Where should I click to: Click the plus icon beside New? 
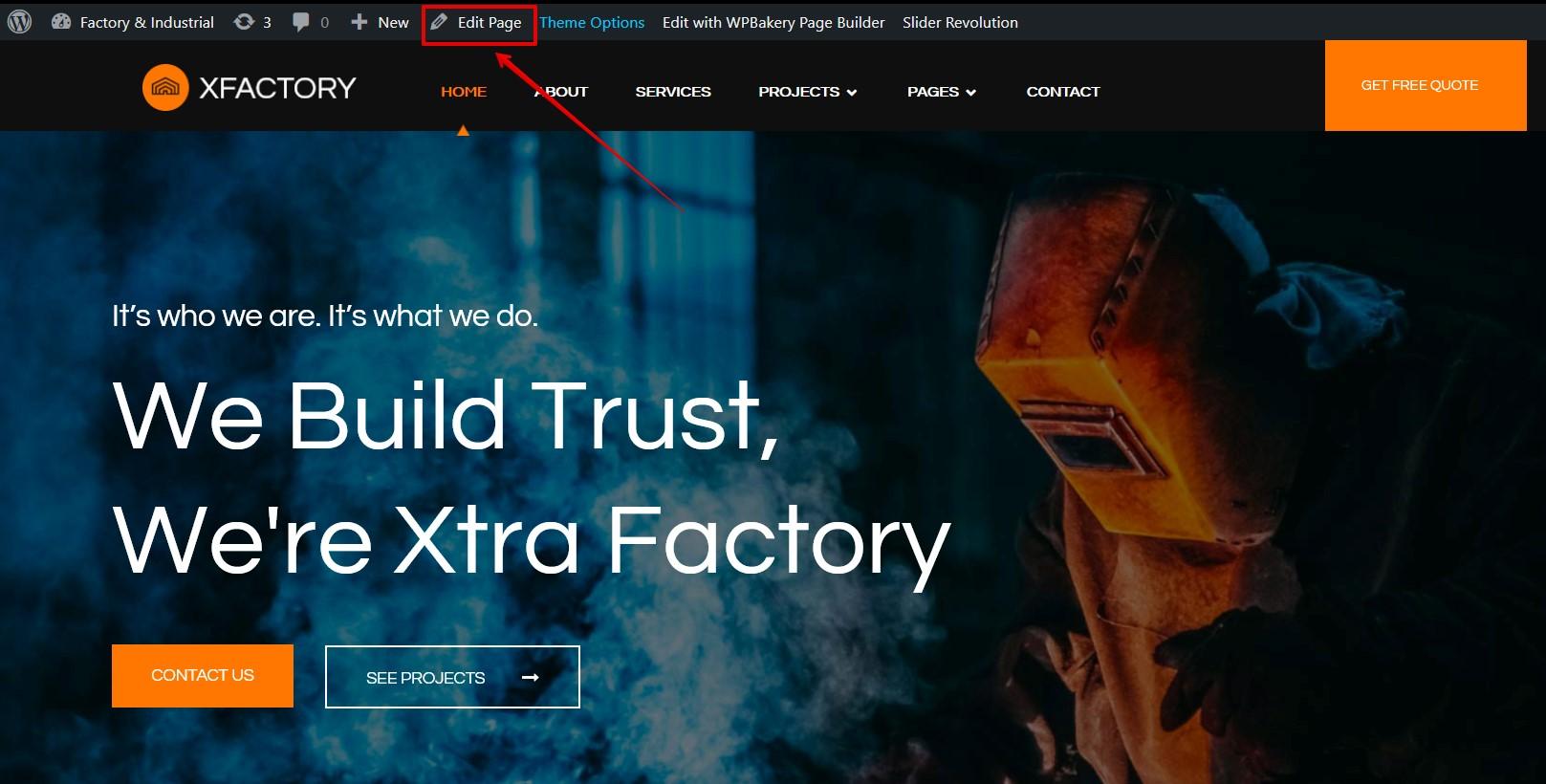click(359, 22)
